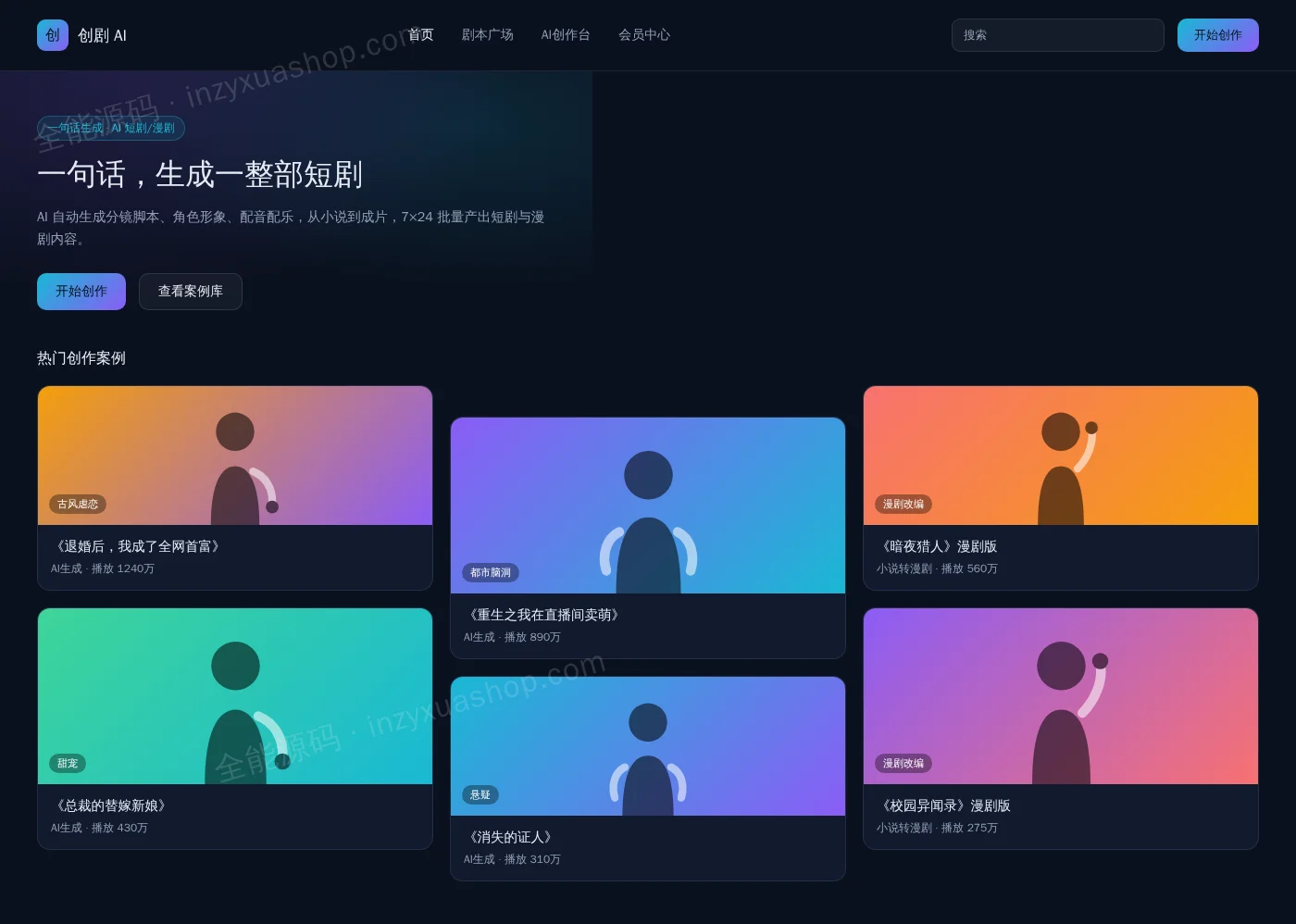The width and height of the screenshot is (1296, 924).
Task: Open the 《校园异闻录》漫剧版 cover image
Action: [x=1061, y=696]
